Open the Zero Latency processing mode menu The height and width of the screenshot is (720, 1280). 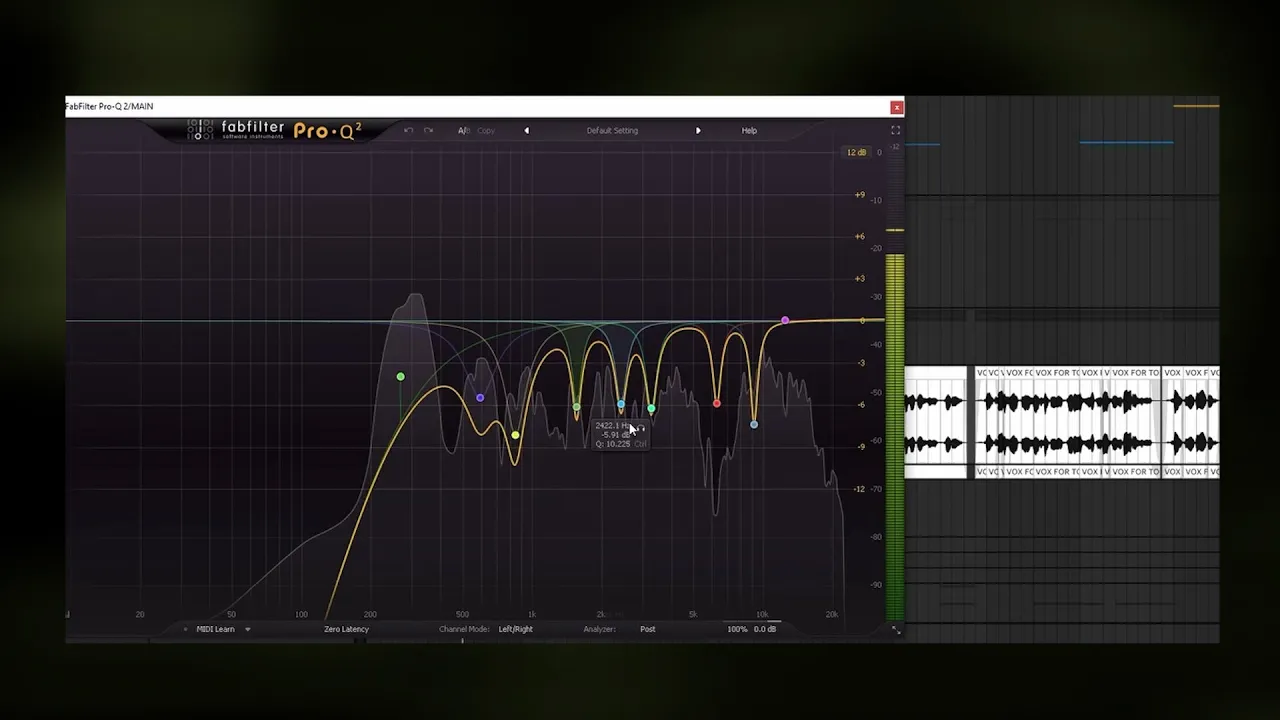346,629
